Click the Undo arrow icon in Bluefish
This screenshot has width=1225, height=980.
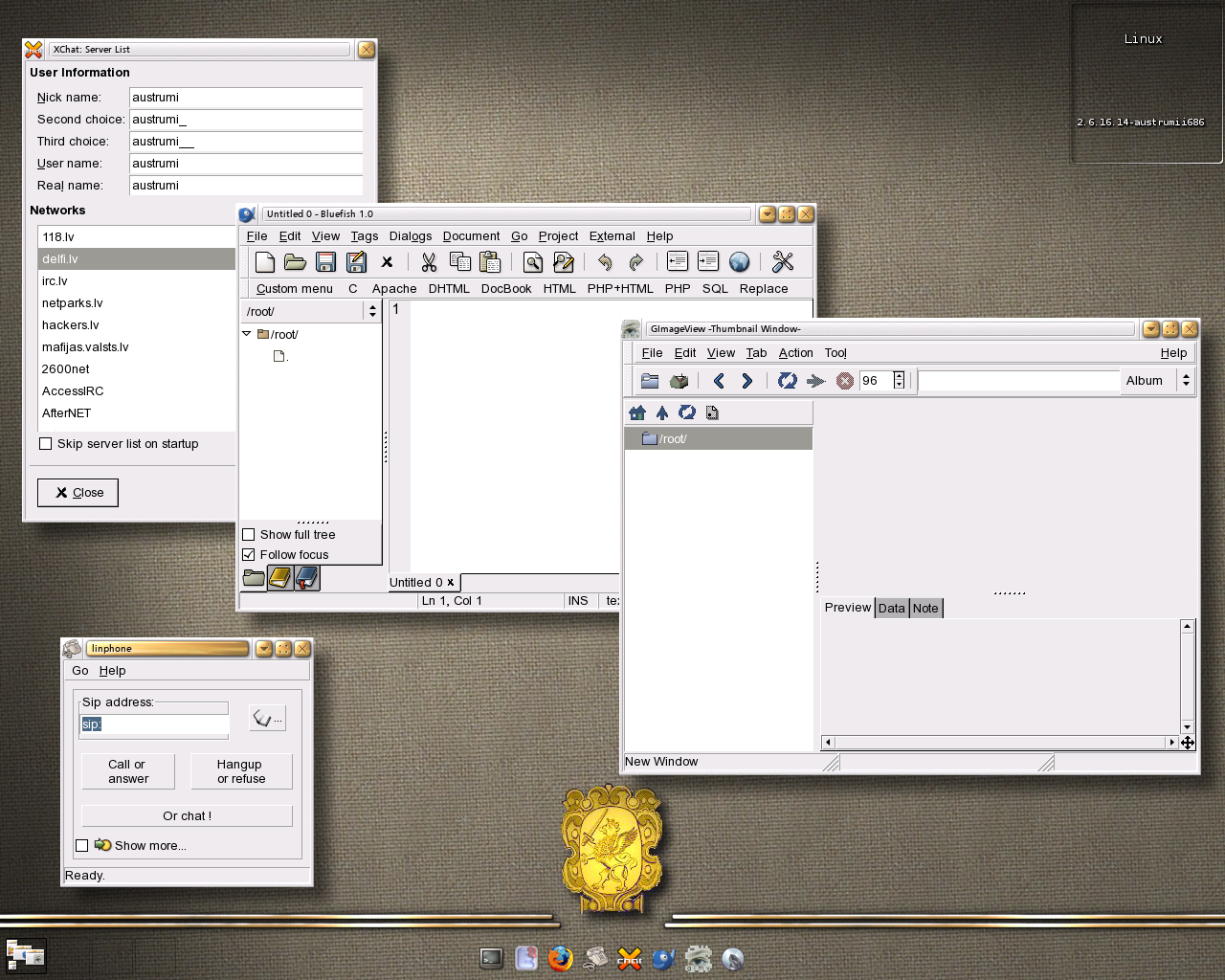pyautogui.click(x=605, y=262)
